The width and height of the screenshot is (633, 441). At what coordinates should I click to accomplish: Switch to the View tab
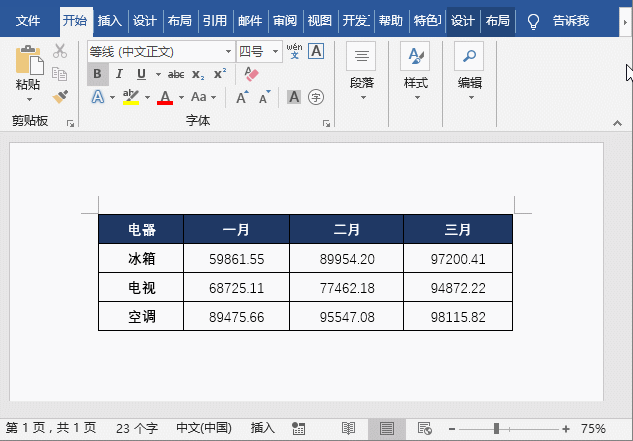coord(319,21)
